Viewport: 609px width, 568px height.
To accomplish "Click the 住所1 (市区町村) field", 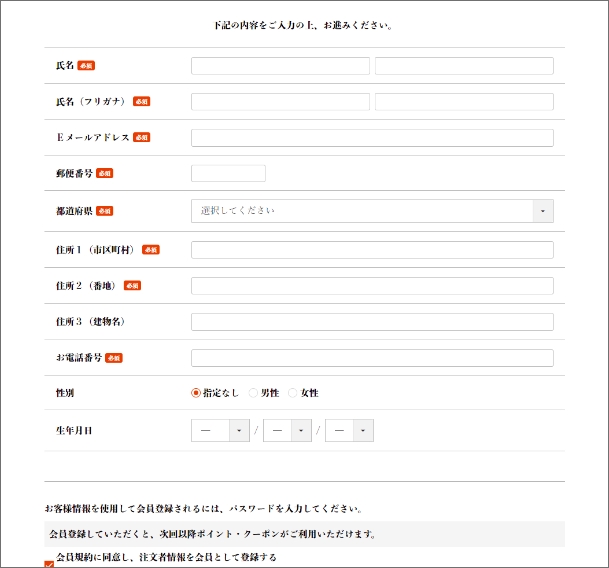I will pyautogui.click(x=372, y=250).
